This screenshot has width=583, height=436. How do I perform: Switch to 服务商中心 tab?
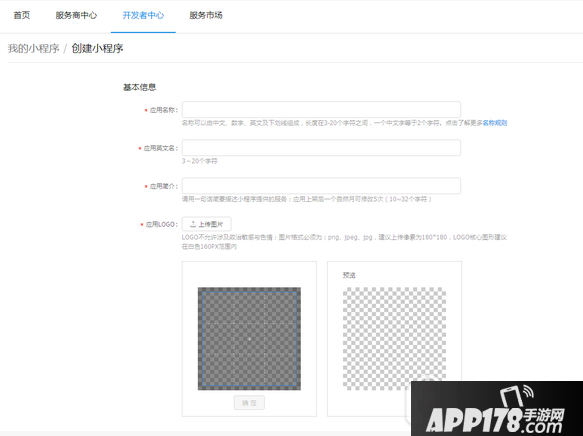pos(76,15)
